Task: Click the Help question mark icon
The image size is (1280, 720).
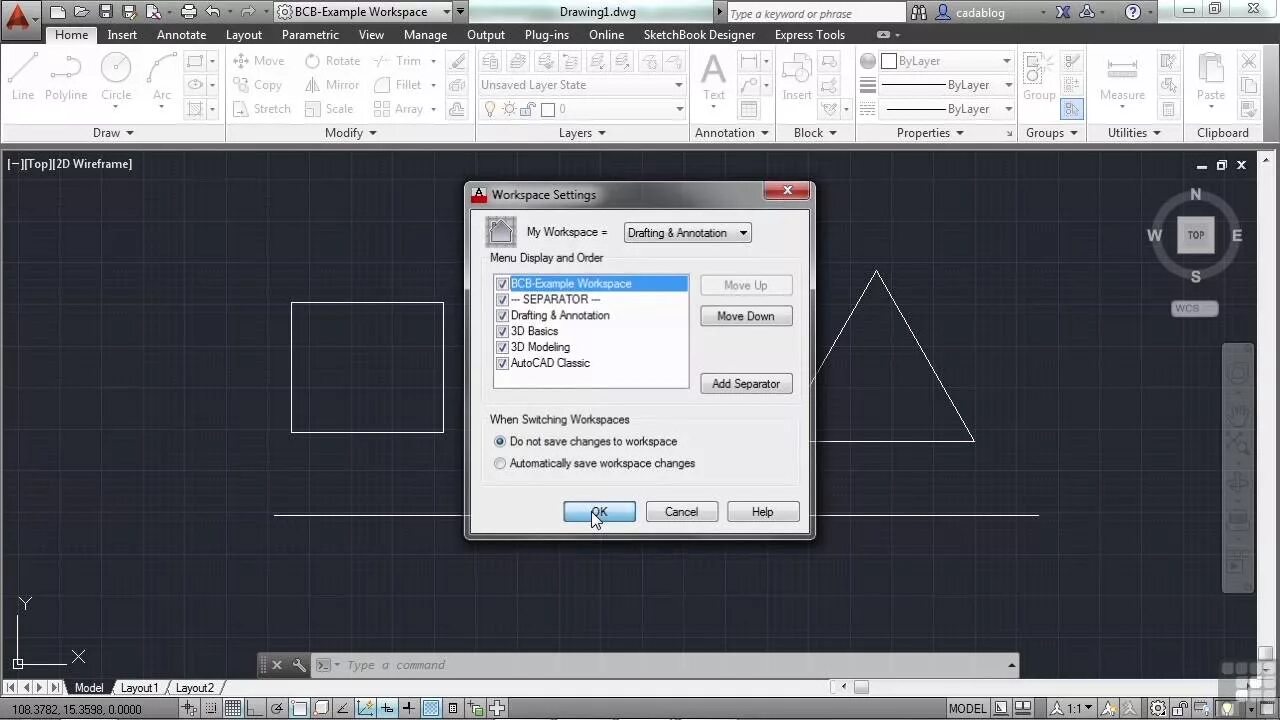Action: [1133, 12]
